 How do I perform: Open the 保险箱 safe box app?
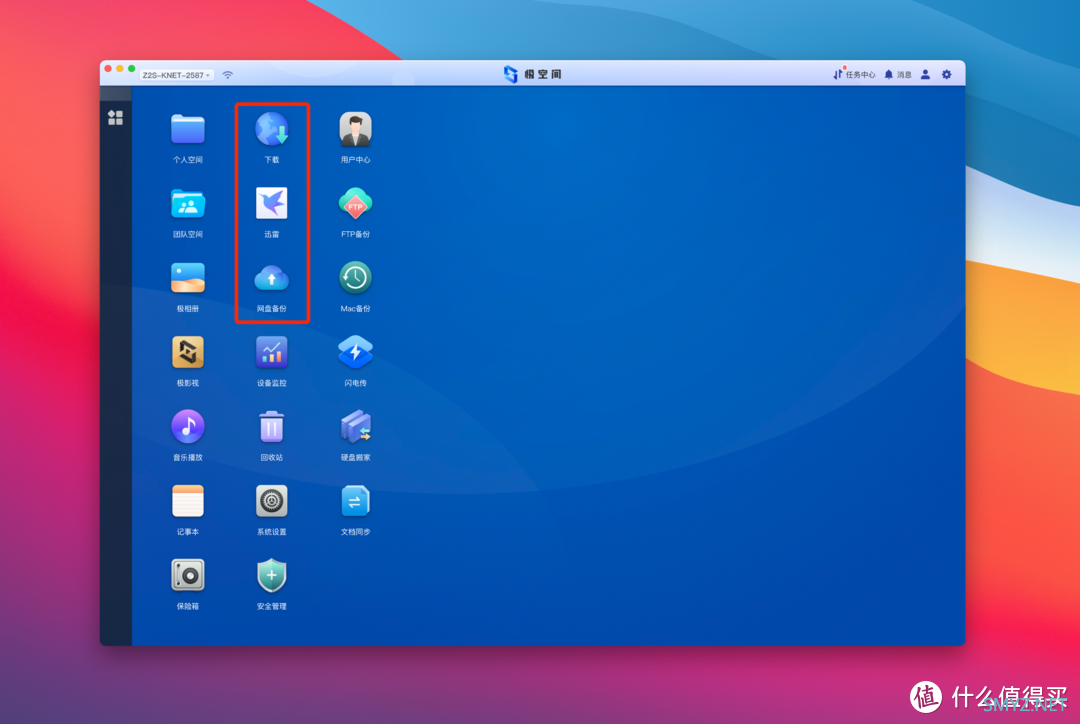[188, 576]
